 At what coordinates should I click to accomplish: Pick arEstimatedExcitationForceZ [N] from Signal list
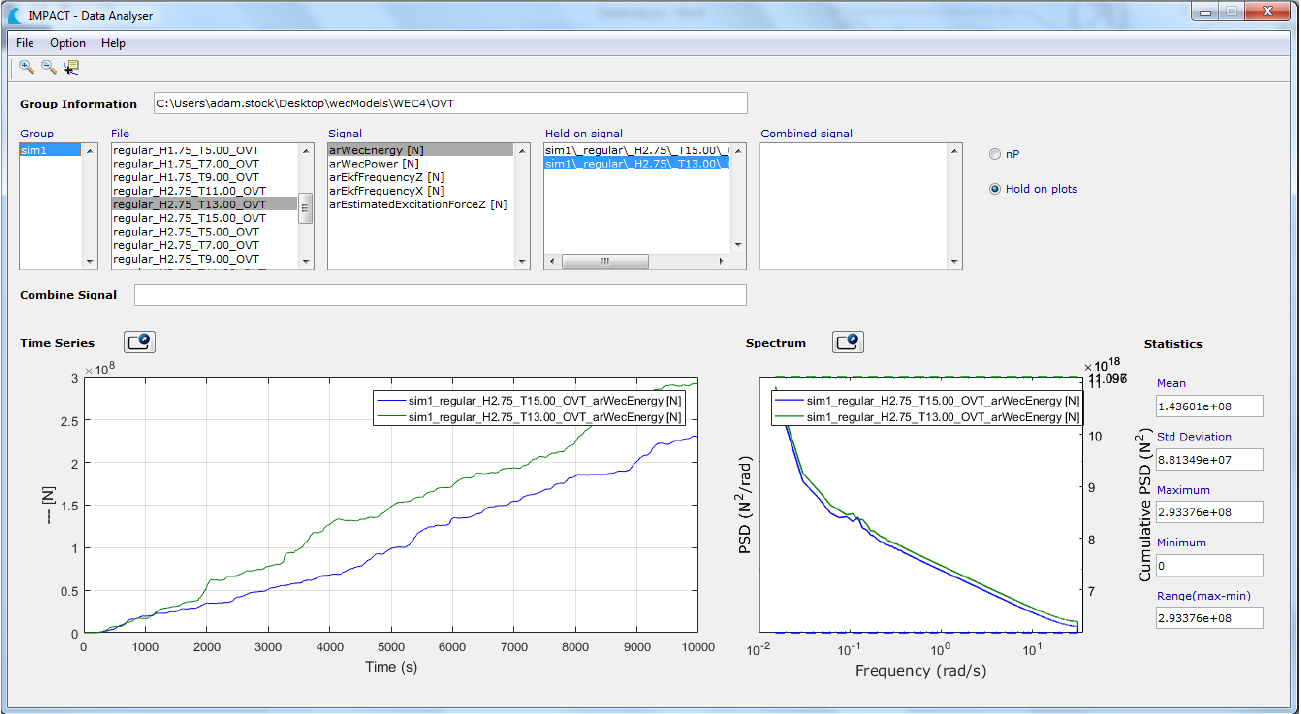tap(418, 204)
